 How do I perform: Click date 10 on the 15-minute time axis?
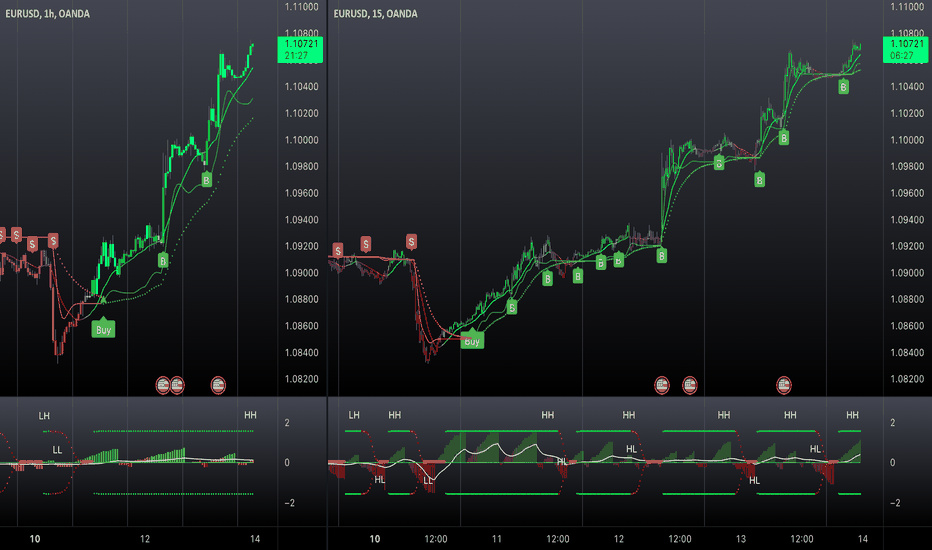[374, 539]
